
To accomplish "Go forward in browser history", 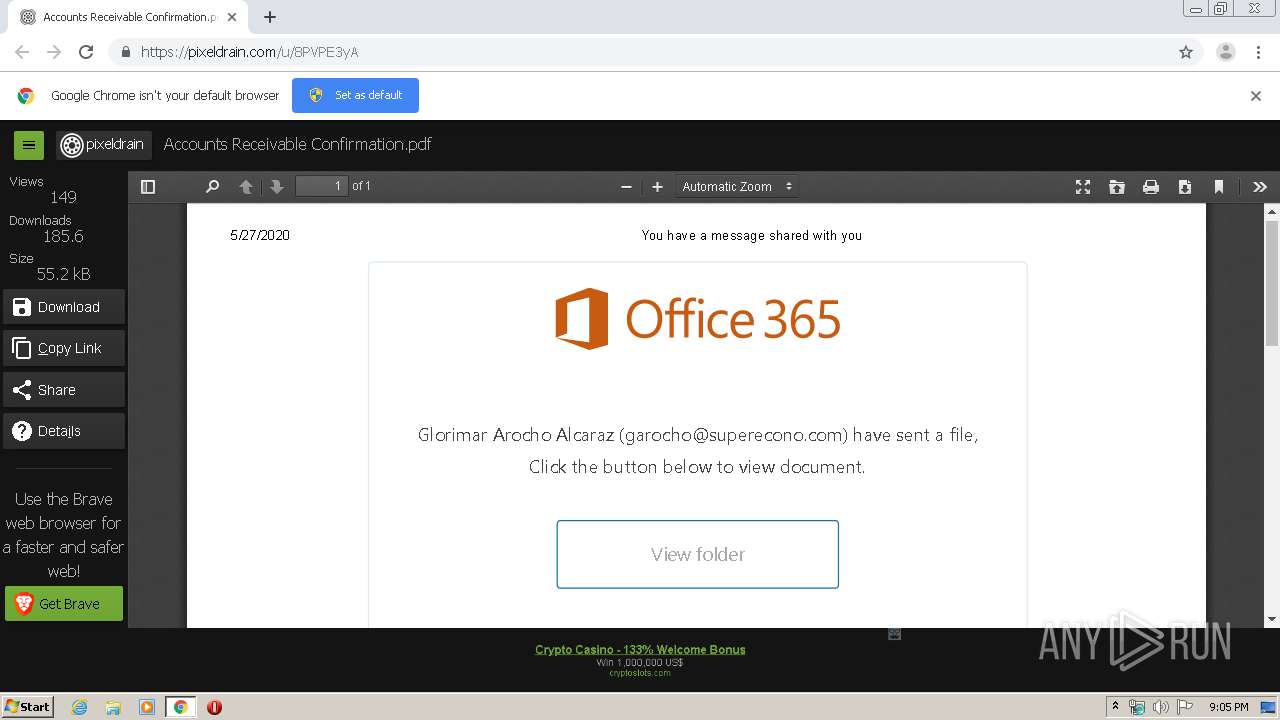I will coord(54,52).
